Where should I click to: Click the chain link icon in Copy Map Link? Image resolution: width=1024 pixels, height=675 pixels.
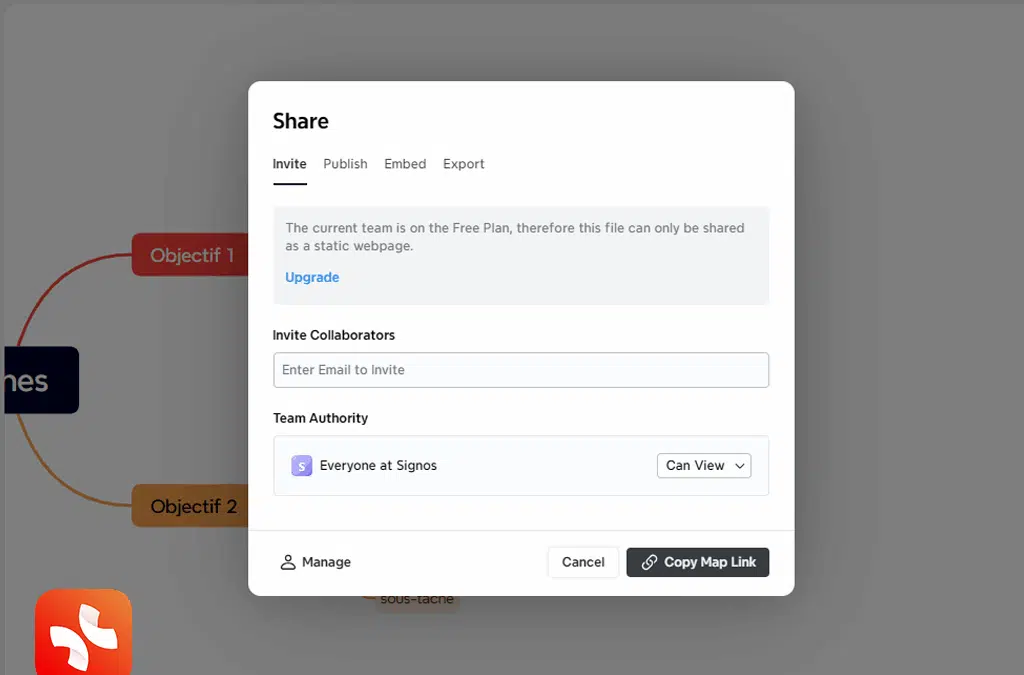pos(649,562)
